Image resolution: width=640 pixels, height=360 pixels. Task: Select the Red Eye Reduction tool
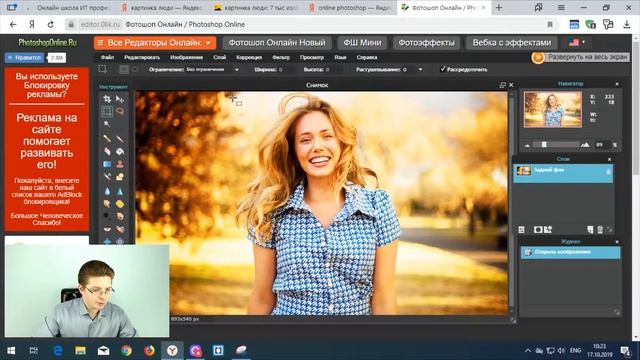pyautogui.click(x=107, y=229)
